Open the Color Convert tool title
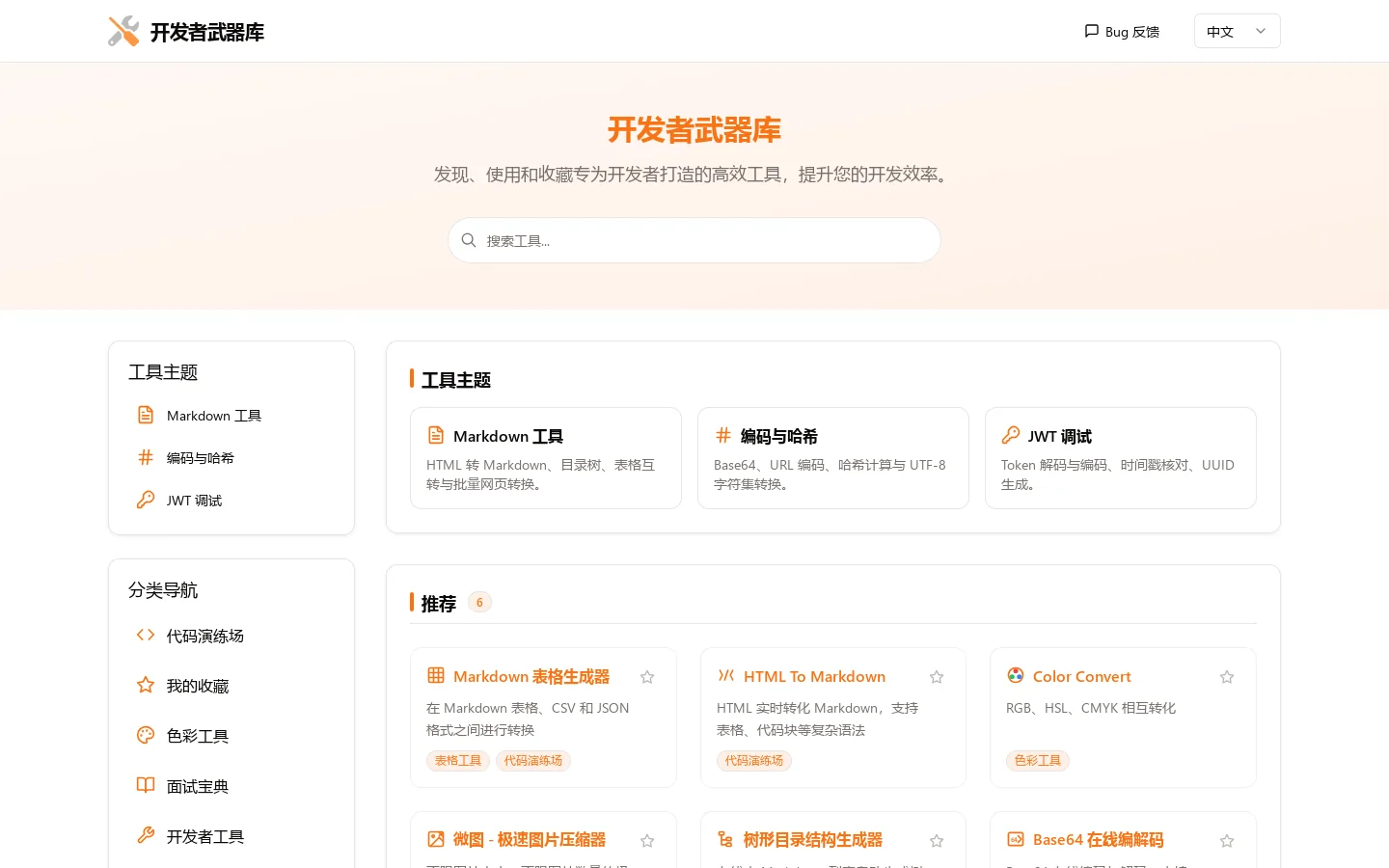The height and width of the screenshot is (868, 1389). pos(1082,676)
